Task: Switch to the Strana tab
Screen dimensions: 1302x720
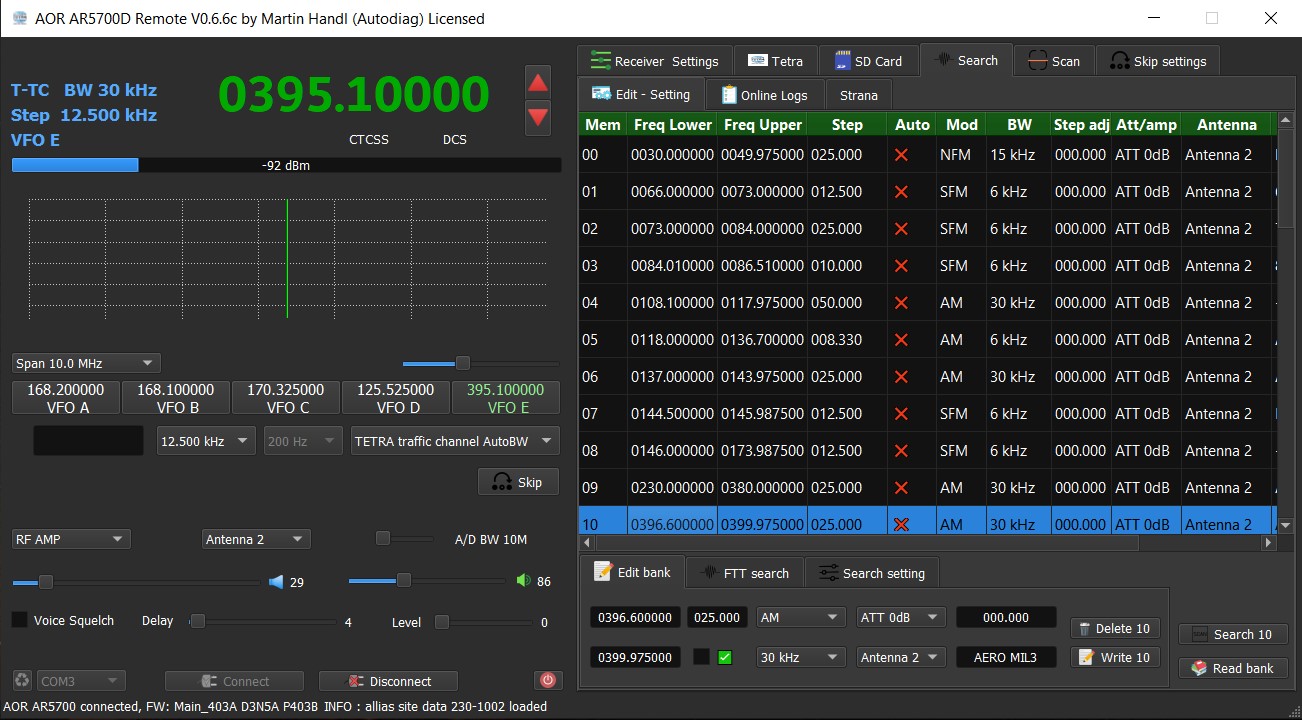Action: tap(858, 95)
